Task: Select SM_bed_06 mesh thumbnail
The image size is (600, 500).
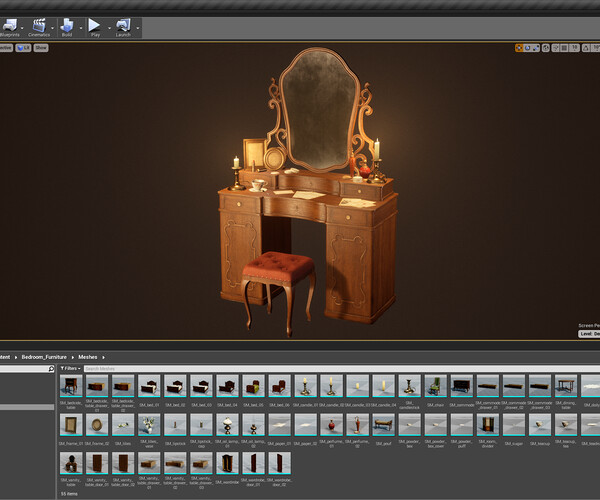Action: (x=279, y=386)
